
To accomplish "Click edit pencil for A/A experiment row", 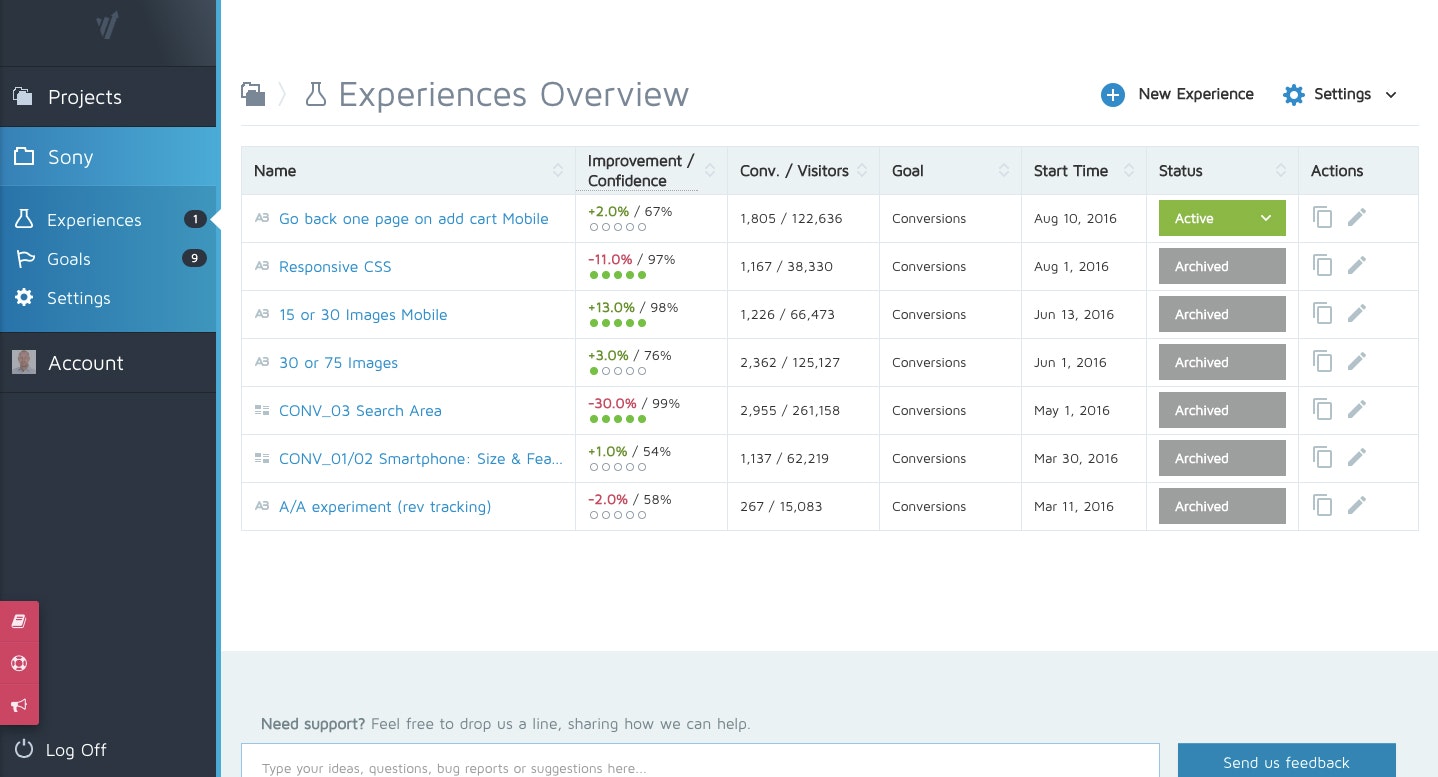I will click(x=1356, y=506).
